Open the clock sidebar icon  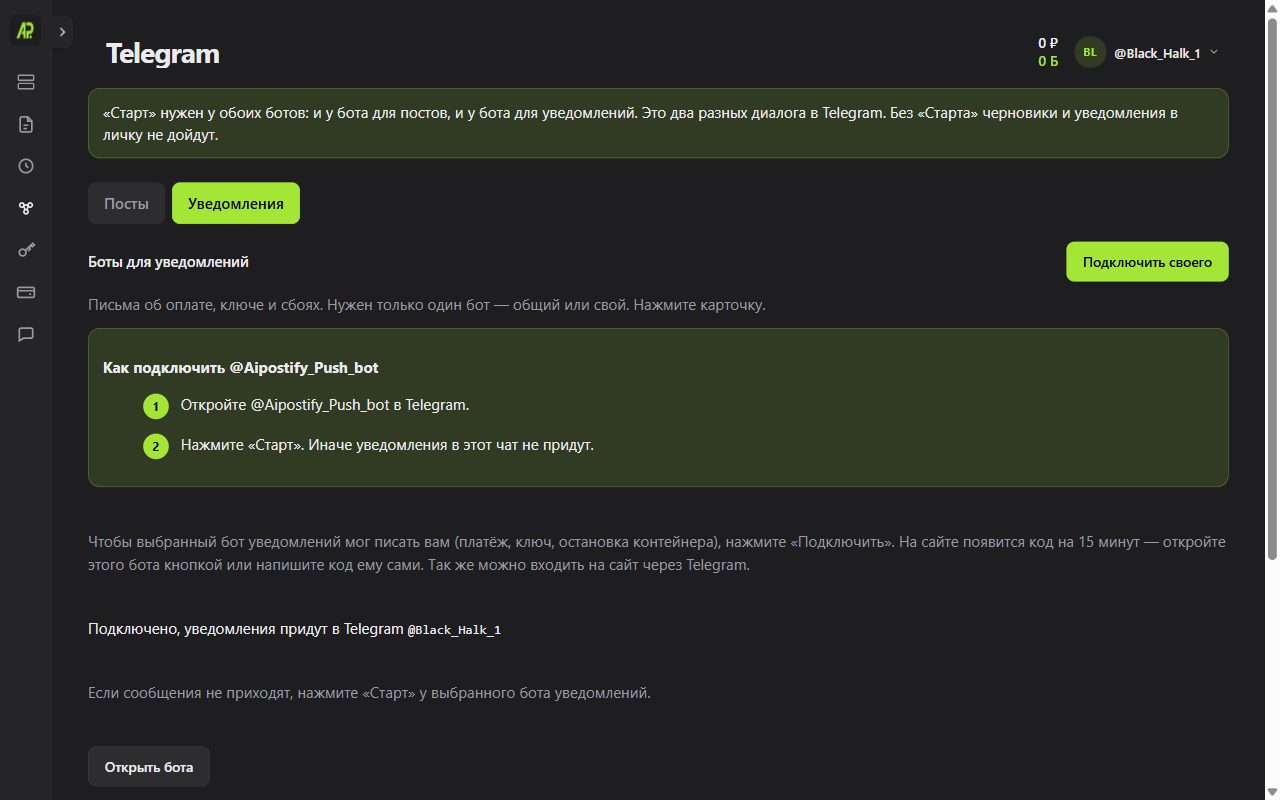click(26, 166)
